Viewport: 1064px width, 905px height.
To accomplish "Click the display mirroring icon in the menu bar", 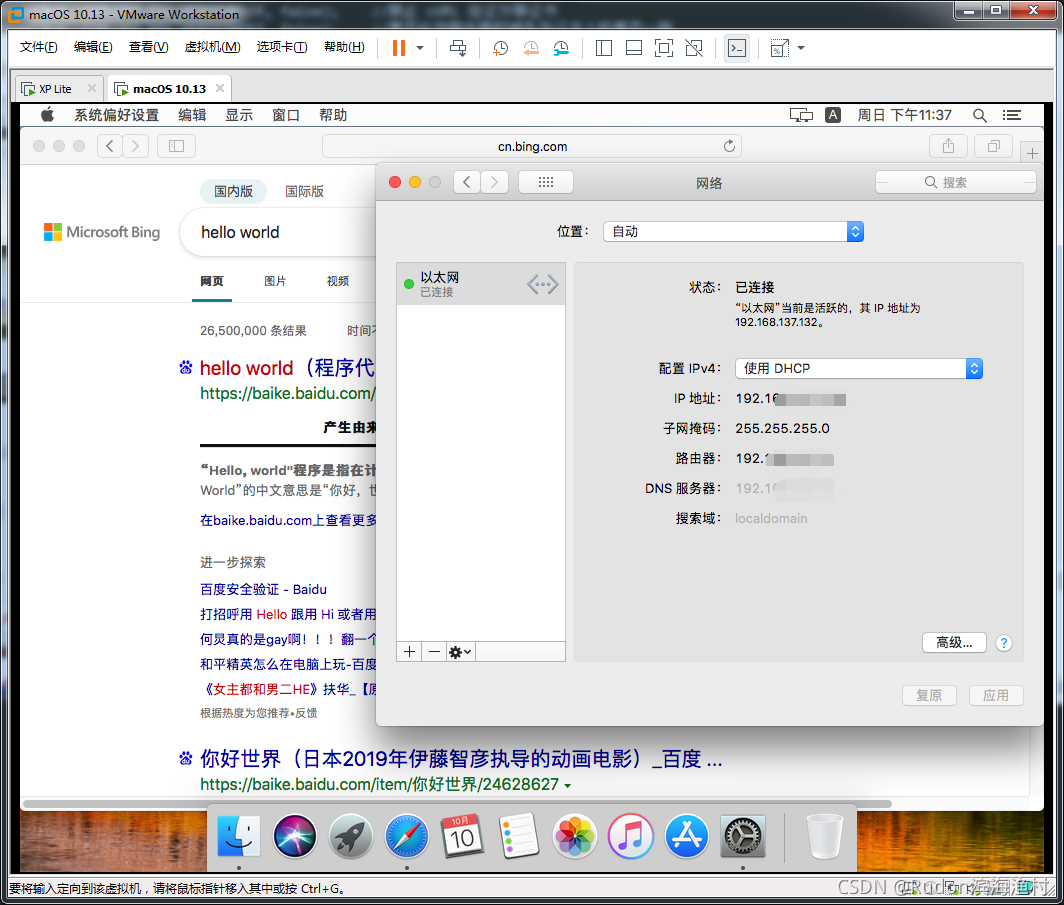I will tap(801, 115).
